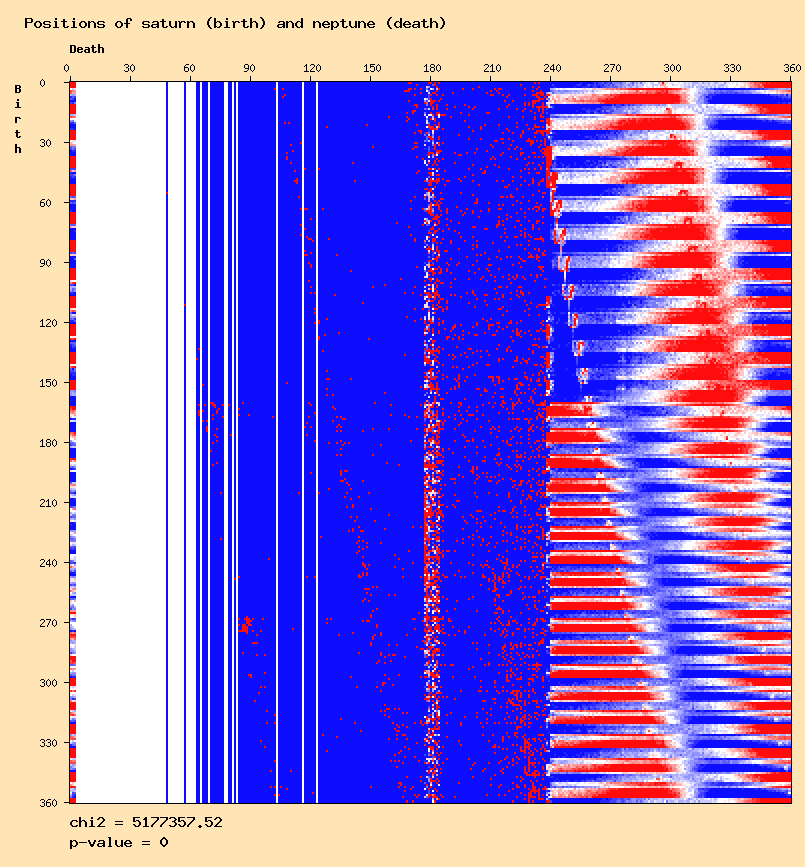Click the 180 tick on the Birth axis
This screenshot has width=805, height=867.
point(48,443)
